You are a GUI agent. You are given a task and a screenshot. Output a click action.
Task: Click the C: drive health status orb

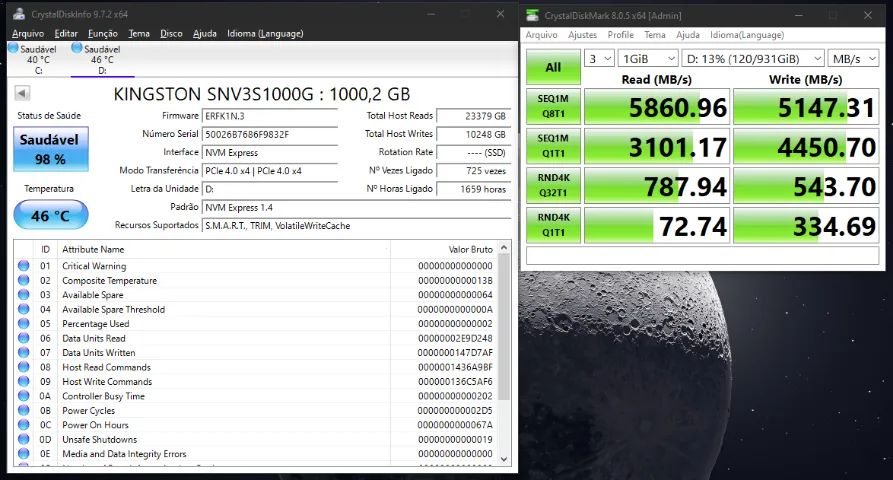click(x=13, y=48)
